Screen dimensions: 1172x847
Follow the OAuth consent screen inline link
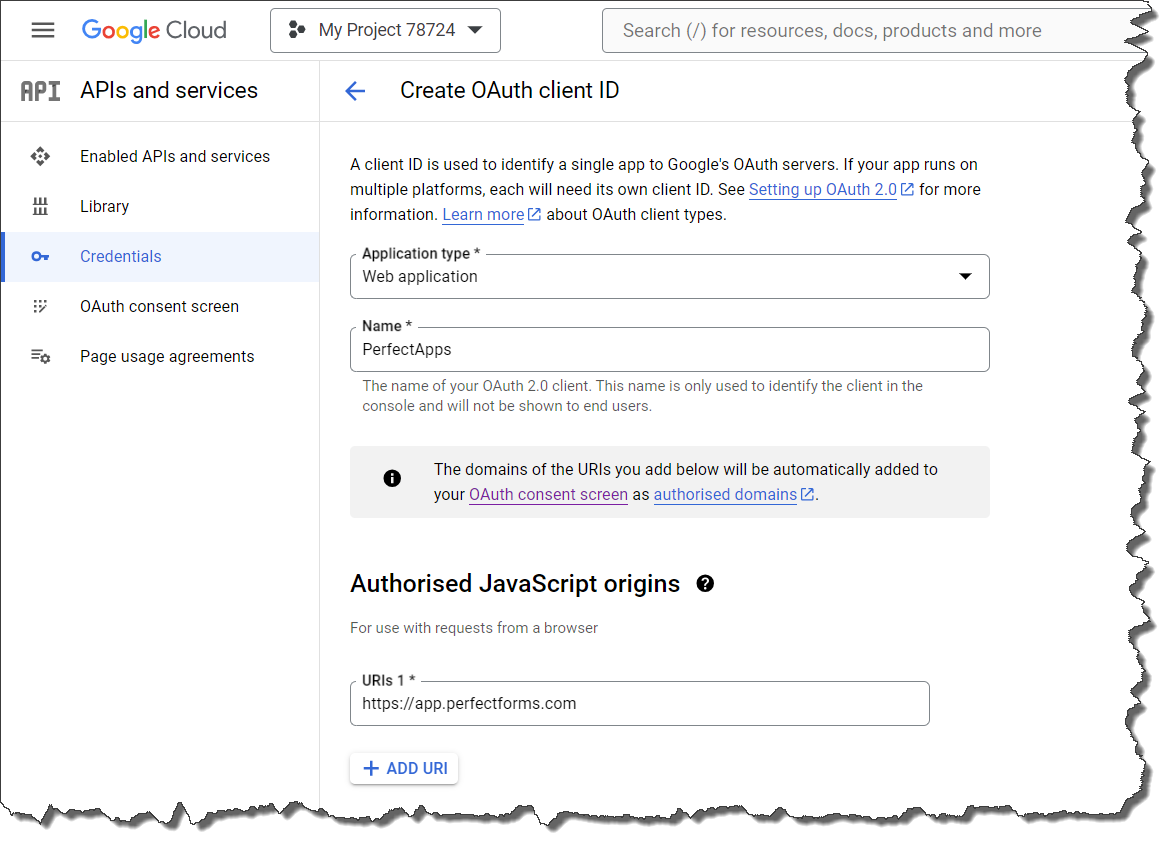click(x=549, y=495)
